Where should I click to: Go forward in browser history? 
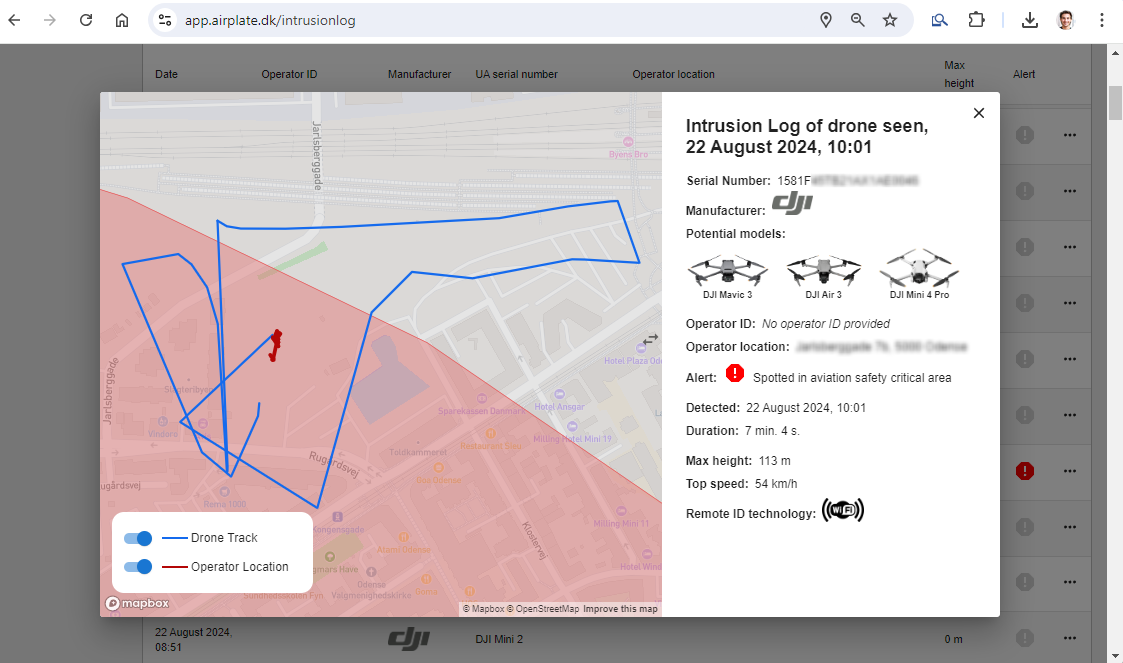point(49,20)
